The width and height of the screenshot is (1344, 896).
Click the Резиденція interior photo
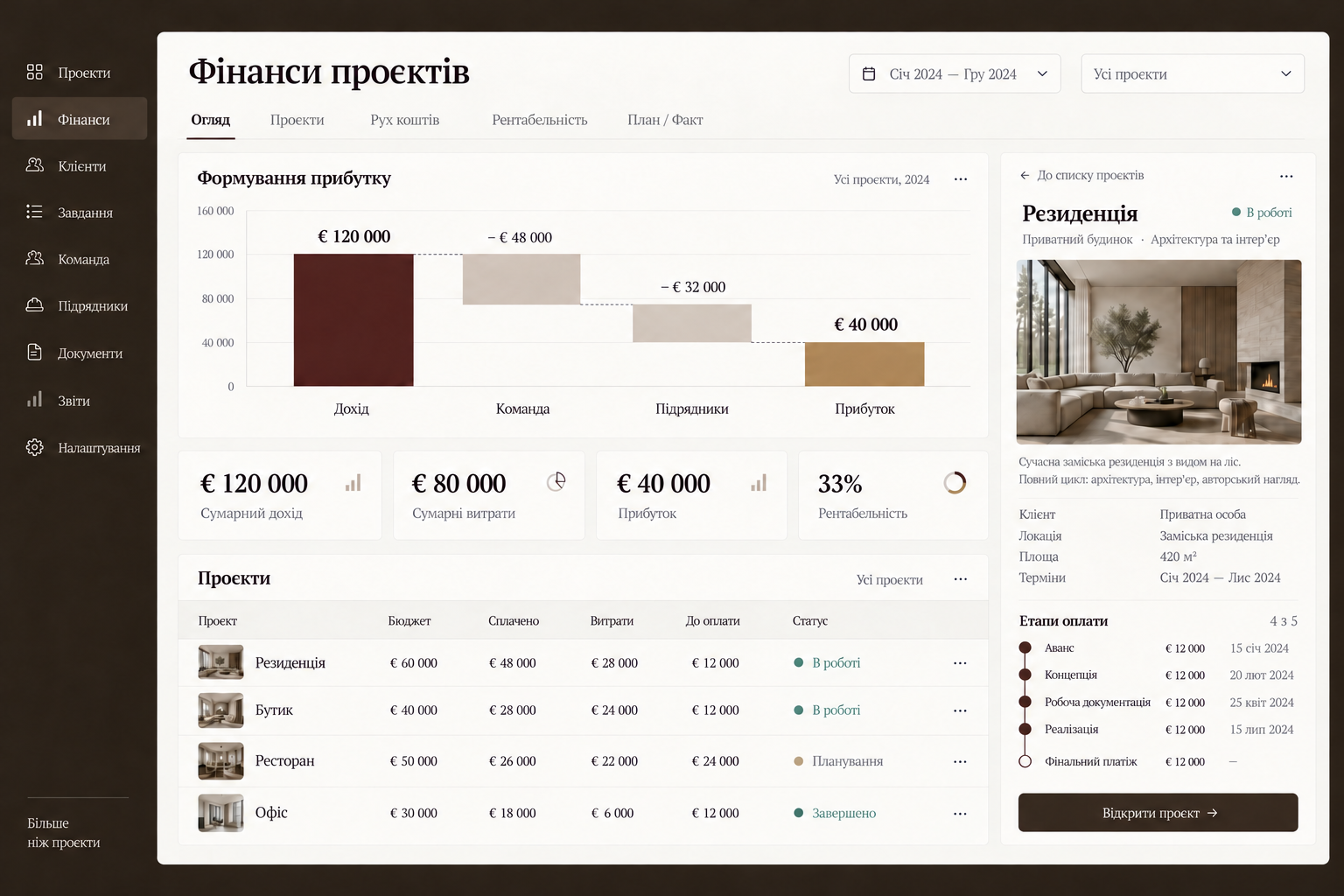(1158, 352)
